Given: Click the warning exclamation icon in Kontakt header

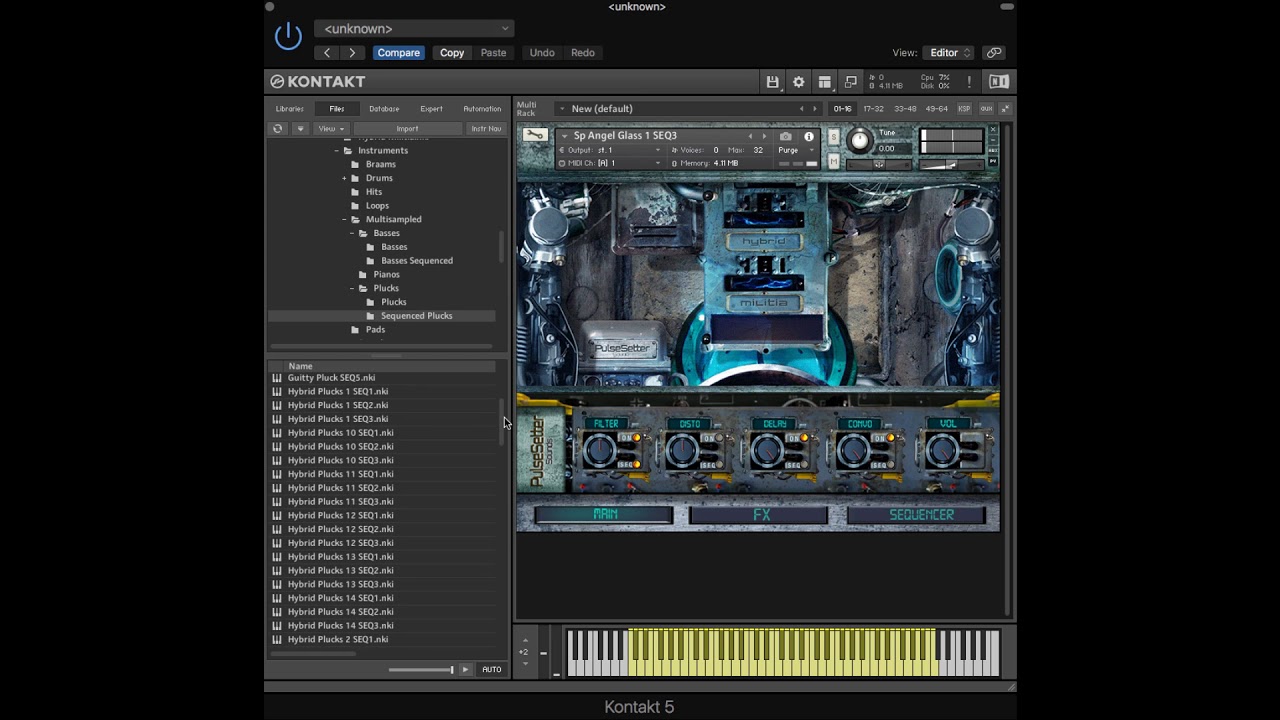Looking at the screenshot, I should tap(969, 82).
